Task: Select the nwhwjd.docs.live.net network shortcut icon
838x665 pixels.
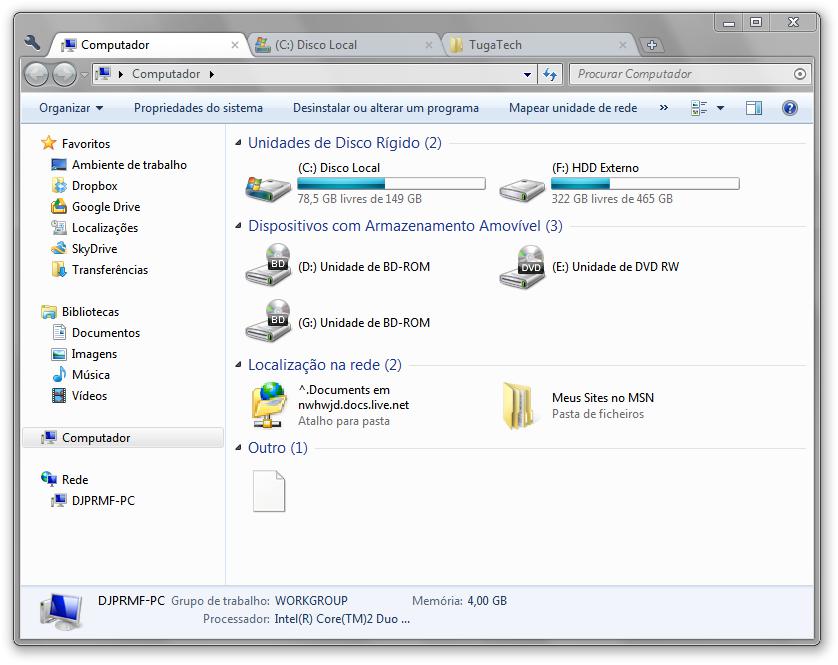Action: tap(270, 405)
